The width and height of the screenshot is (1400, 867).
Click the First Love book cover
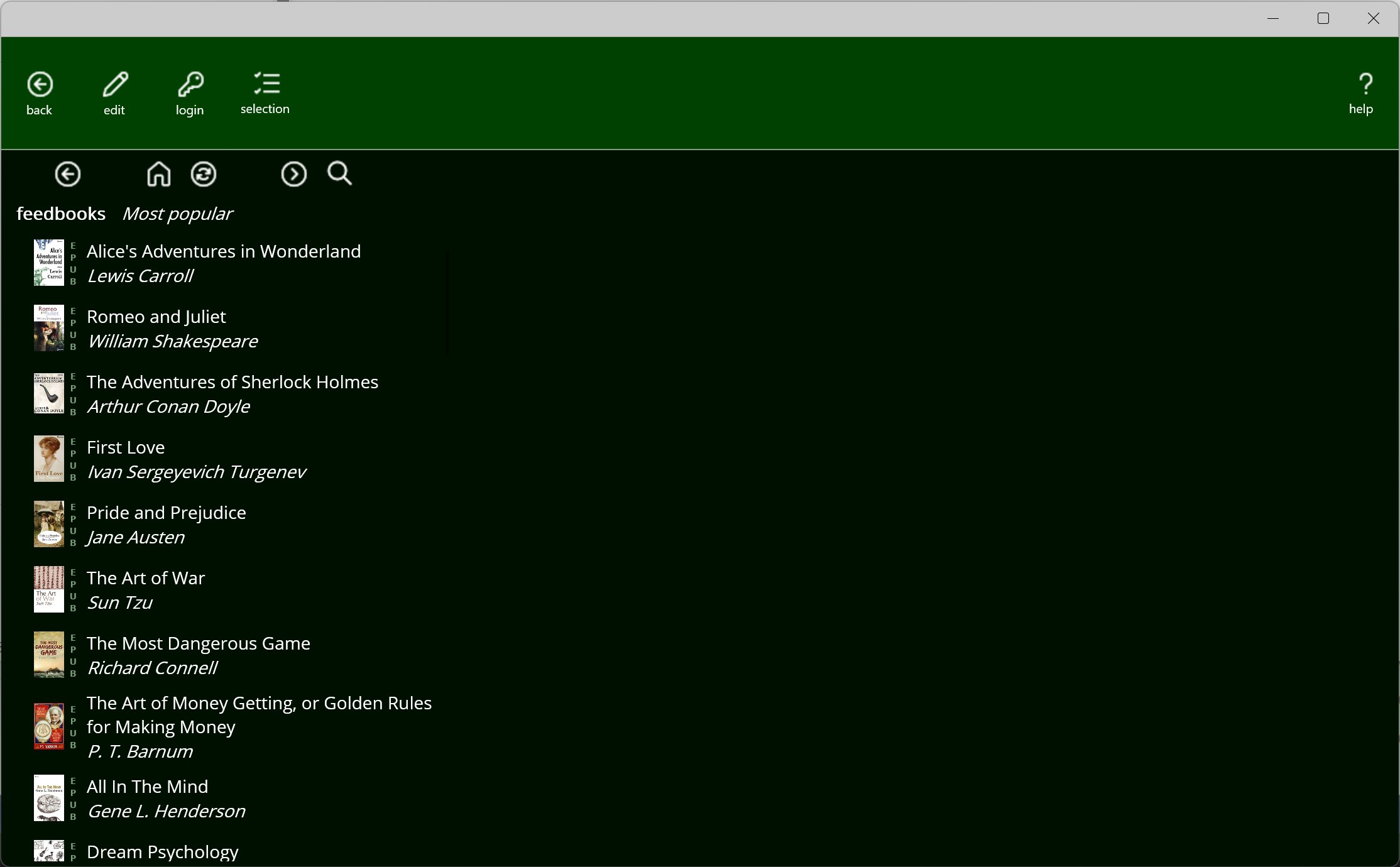tap(49, 459)
